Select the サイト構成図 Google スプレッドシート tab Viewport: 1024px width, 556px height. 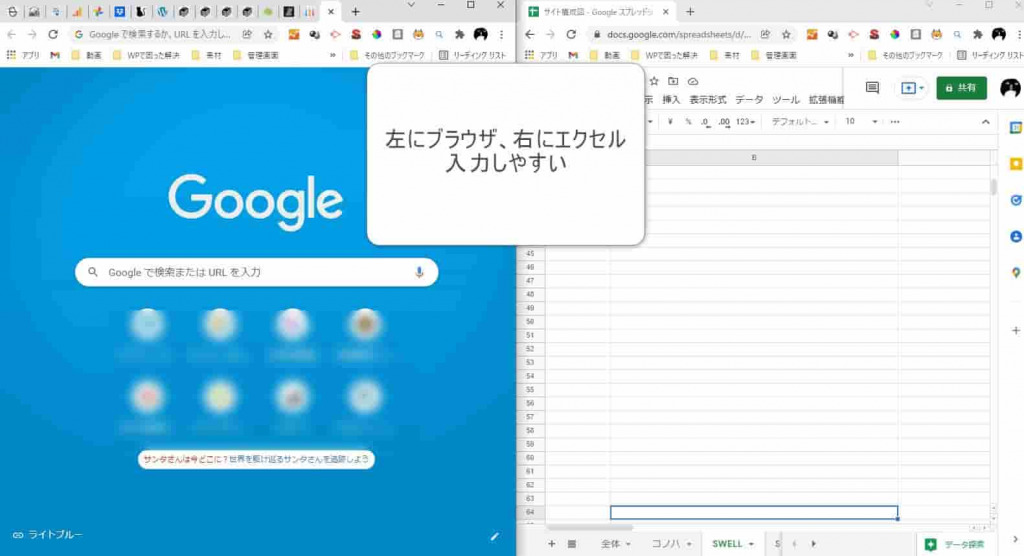tap(598, 12)
